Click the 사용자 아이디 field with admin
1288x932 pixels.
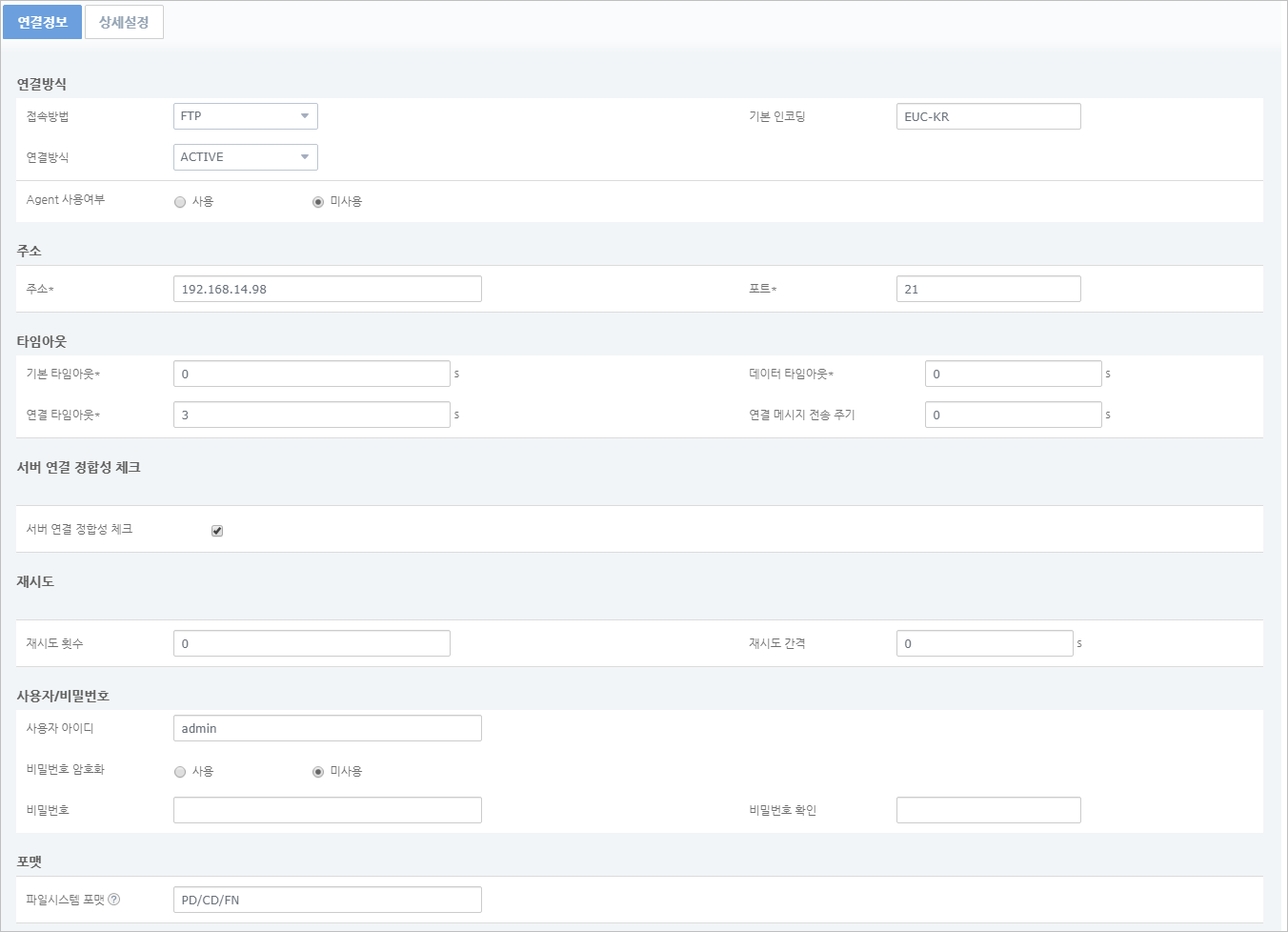pyautogui.click(x=327, y=728)
